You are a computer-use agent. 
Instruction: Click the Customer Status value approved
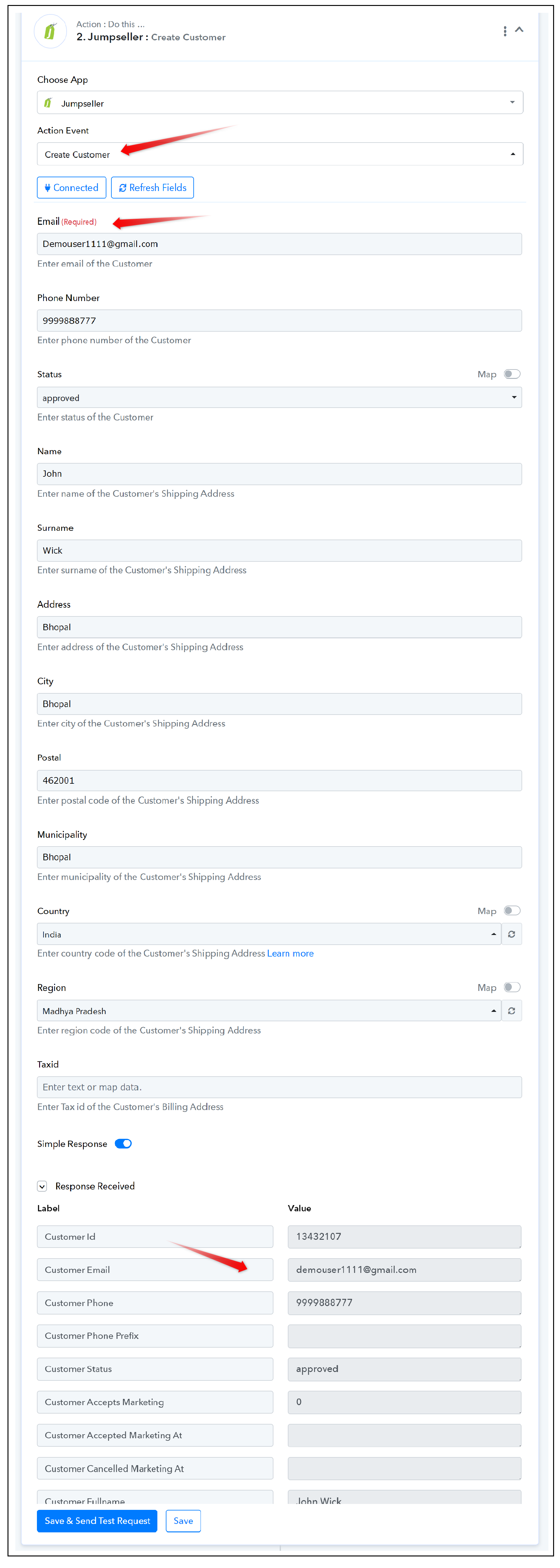[x=405, y=1369]
